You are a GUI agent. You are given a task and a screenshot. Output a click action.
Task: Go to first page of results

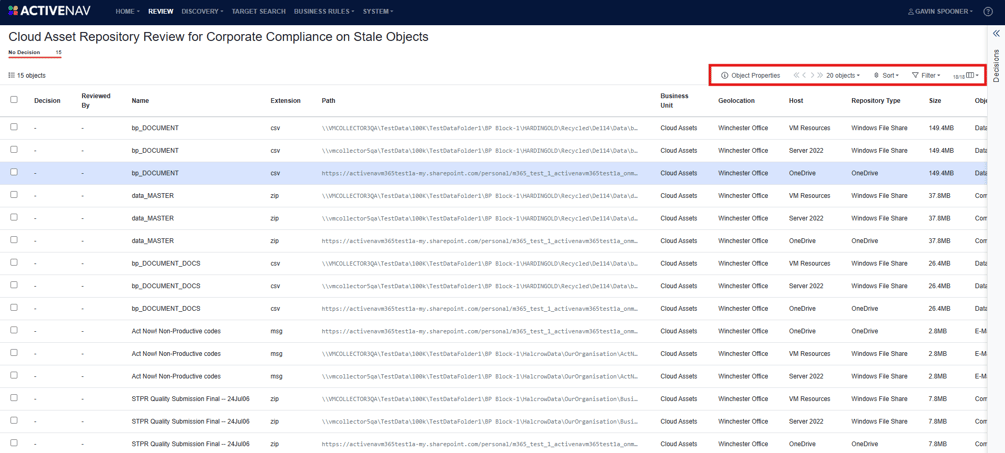tap(796, 76)
